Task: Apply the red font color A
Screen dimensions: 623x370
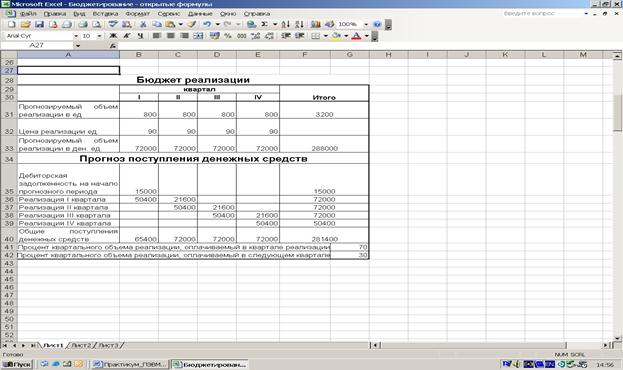Action: tap(356, 36)
